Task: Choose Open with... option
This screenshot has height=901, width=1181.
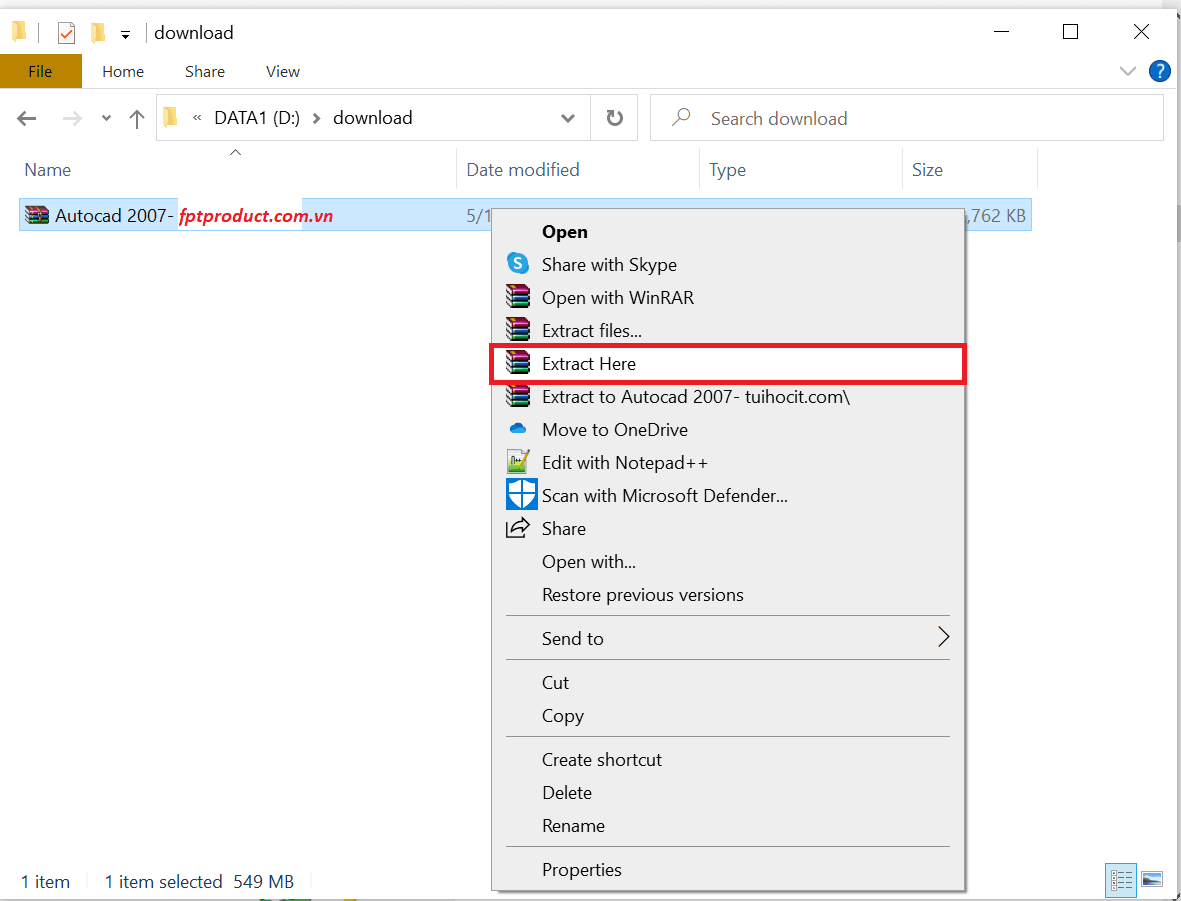Action: point(728,562)
